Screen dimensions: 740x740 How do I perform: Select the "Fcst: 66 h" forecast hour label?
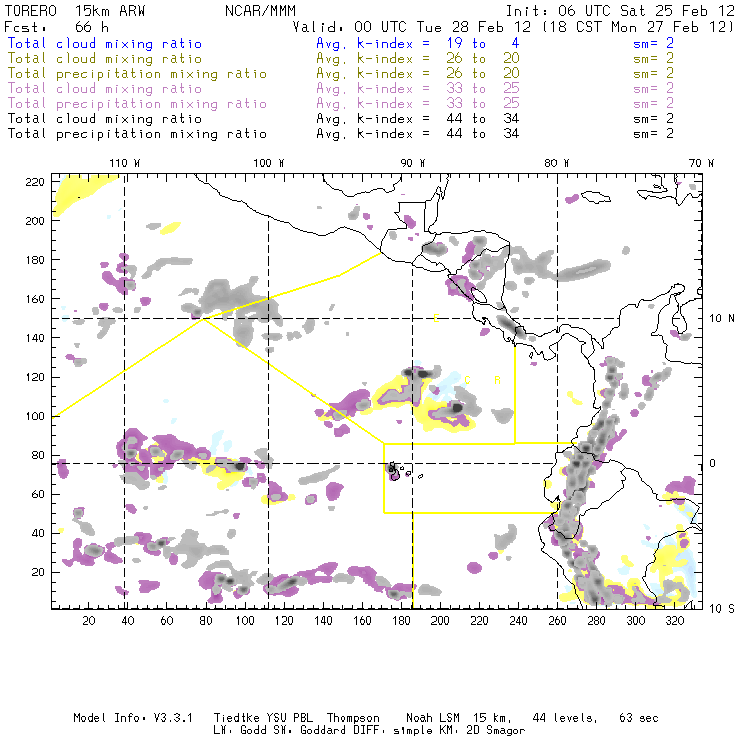pos(56,27)
